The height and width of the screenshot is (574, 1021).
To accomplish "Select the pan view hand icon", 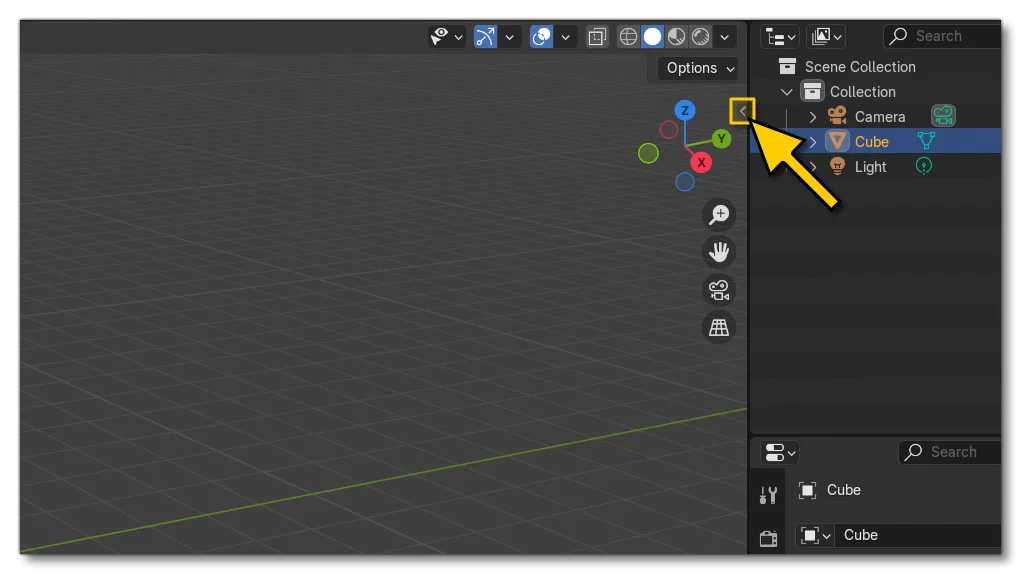I will click(719, 252).
